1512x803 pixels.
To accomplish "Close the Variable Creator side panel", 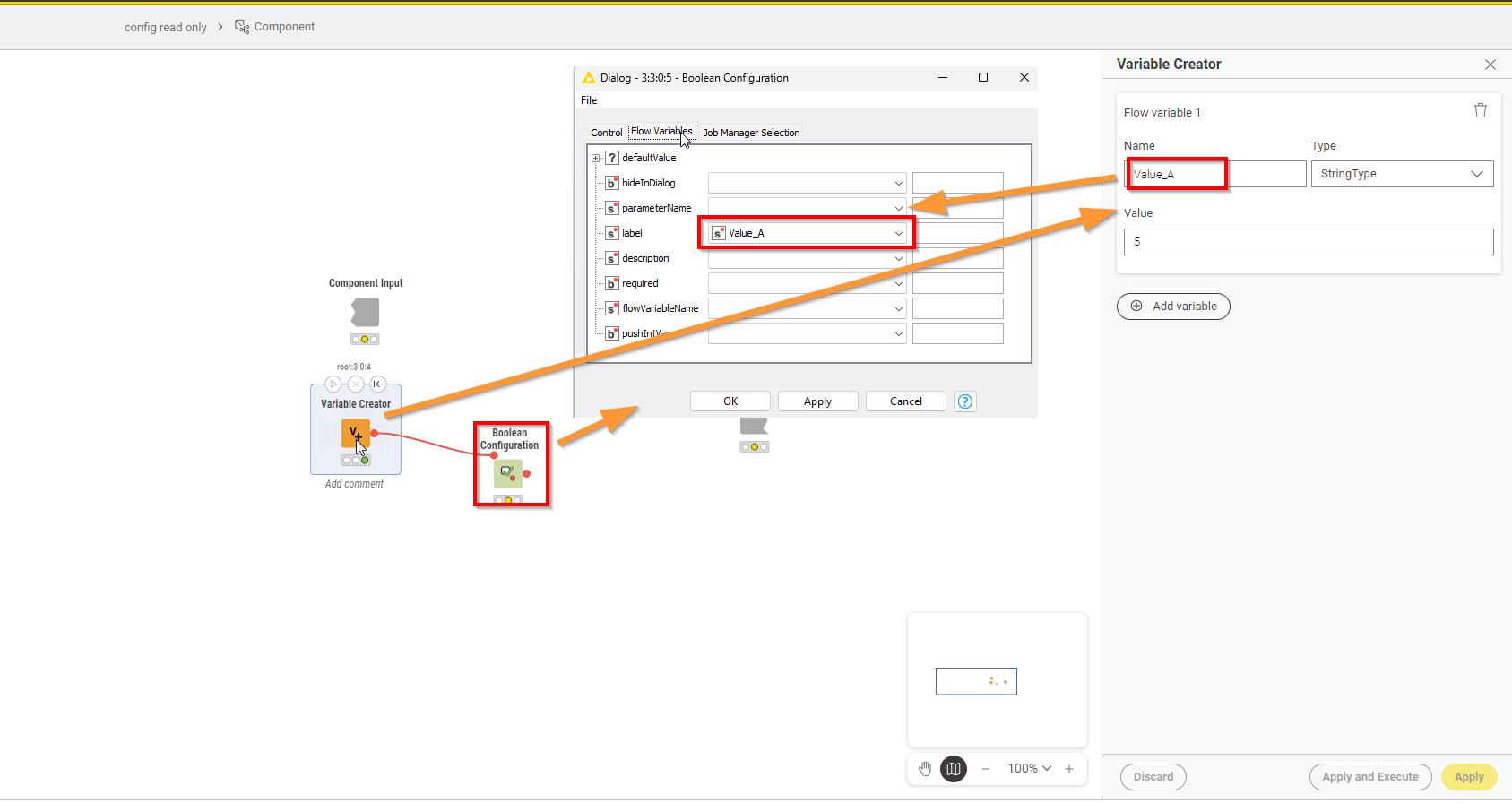I will [1490, 65].
